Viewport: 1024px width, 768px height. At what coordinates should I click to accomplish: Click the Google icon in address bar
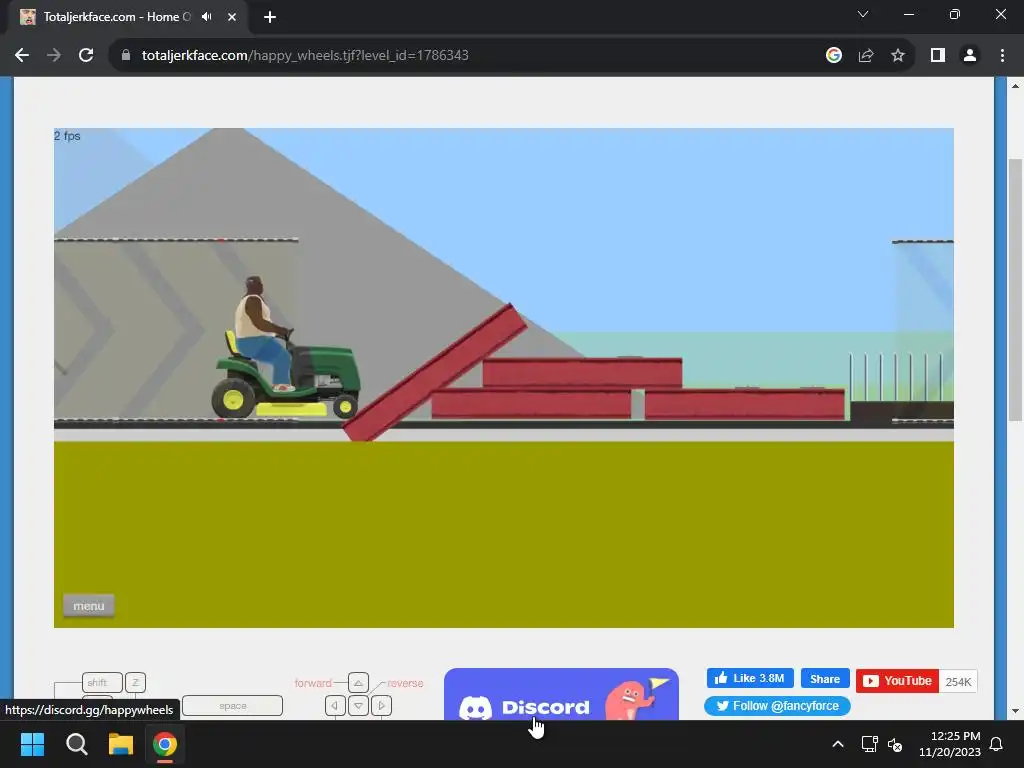833,56
